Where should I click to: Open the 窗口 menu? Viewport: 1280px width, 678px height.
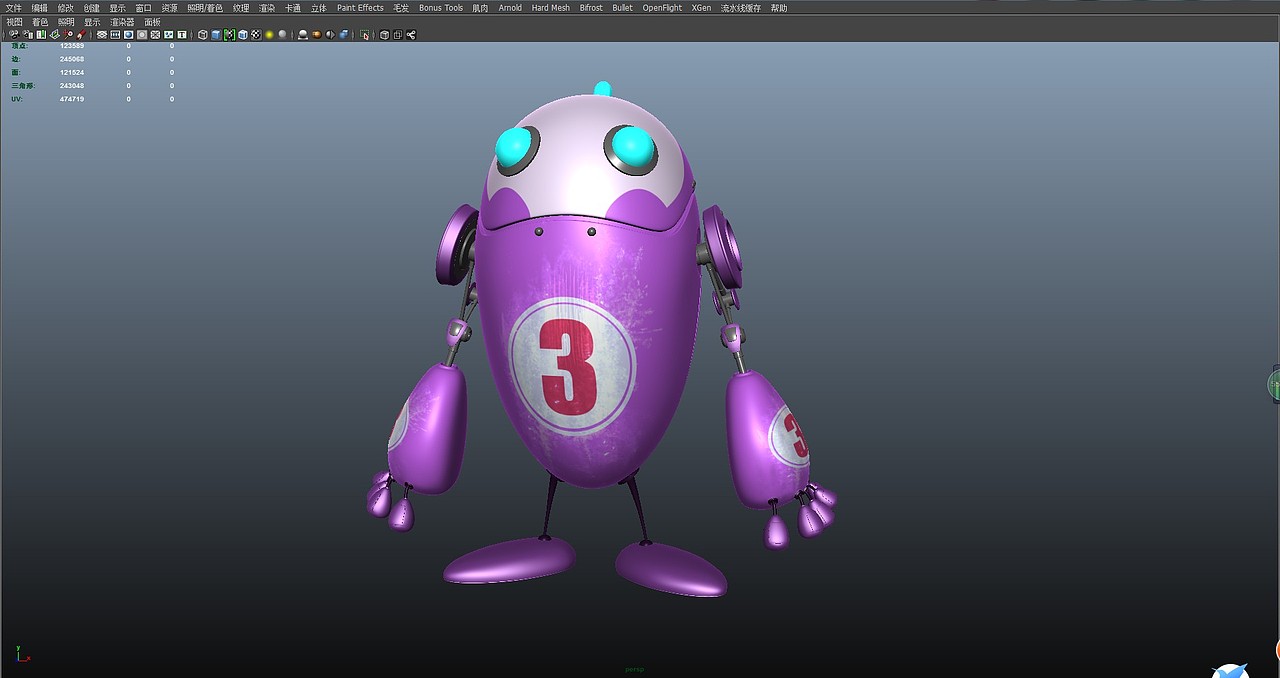(x=143, y=7)
